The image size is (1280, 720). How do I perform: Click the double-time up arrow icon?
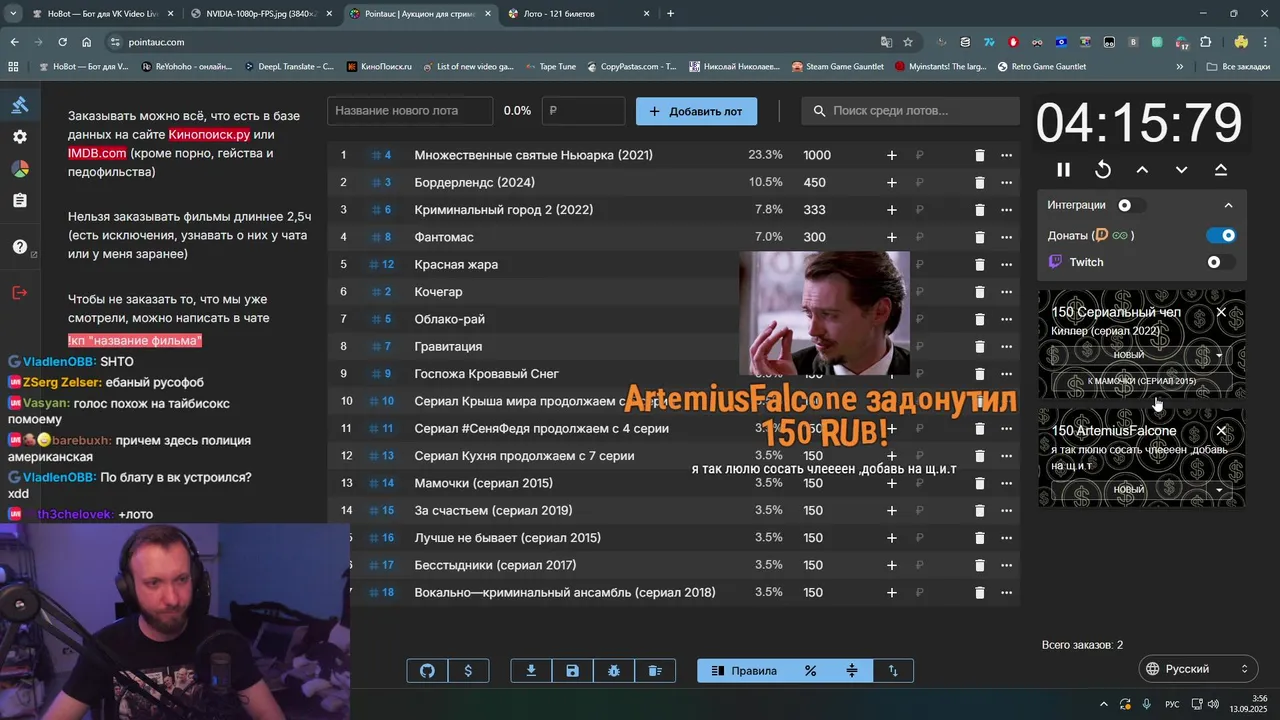pos(1221,170)
